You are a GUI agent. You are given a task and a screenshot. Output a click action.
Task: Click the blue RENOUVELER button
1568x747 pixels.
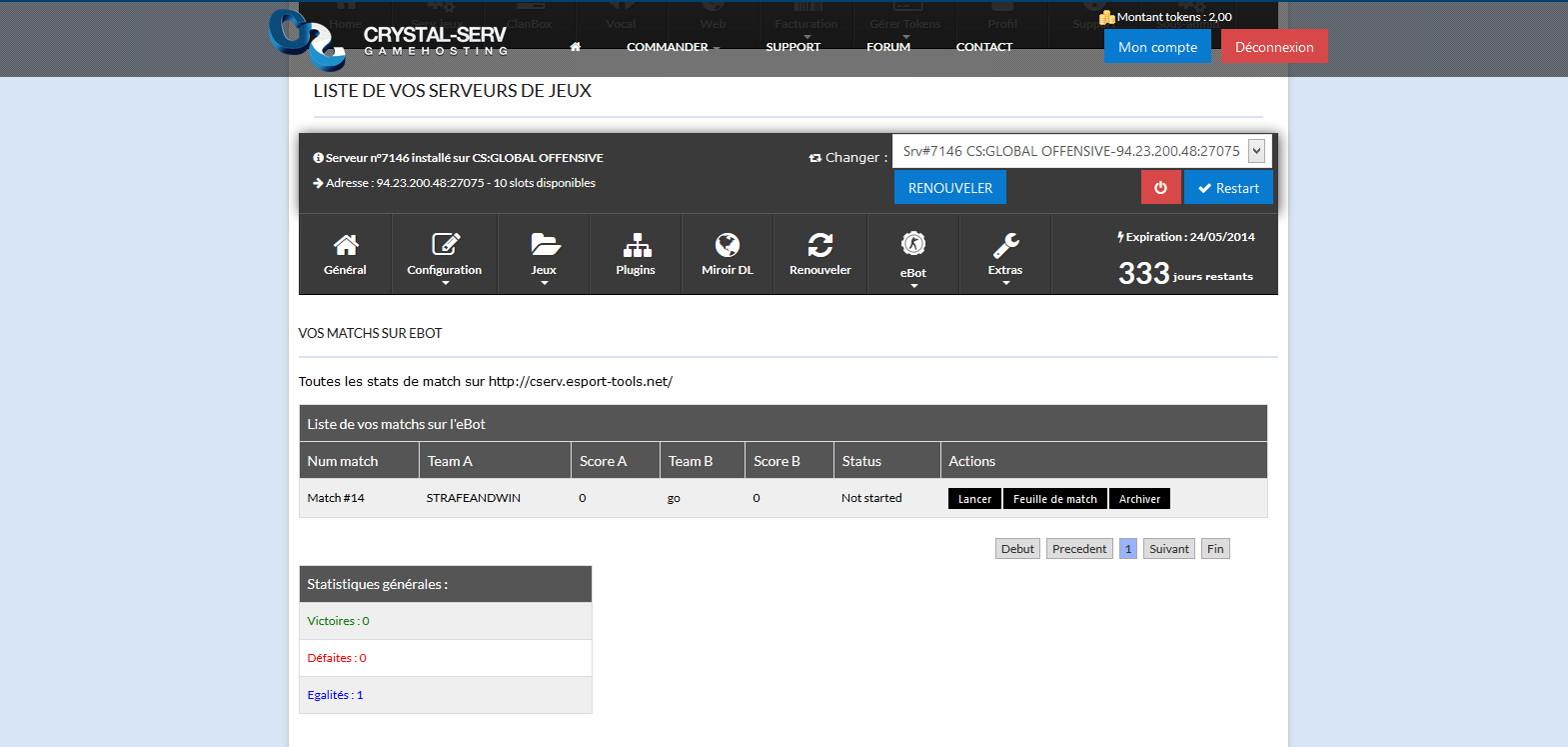tap(950, 188)
